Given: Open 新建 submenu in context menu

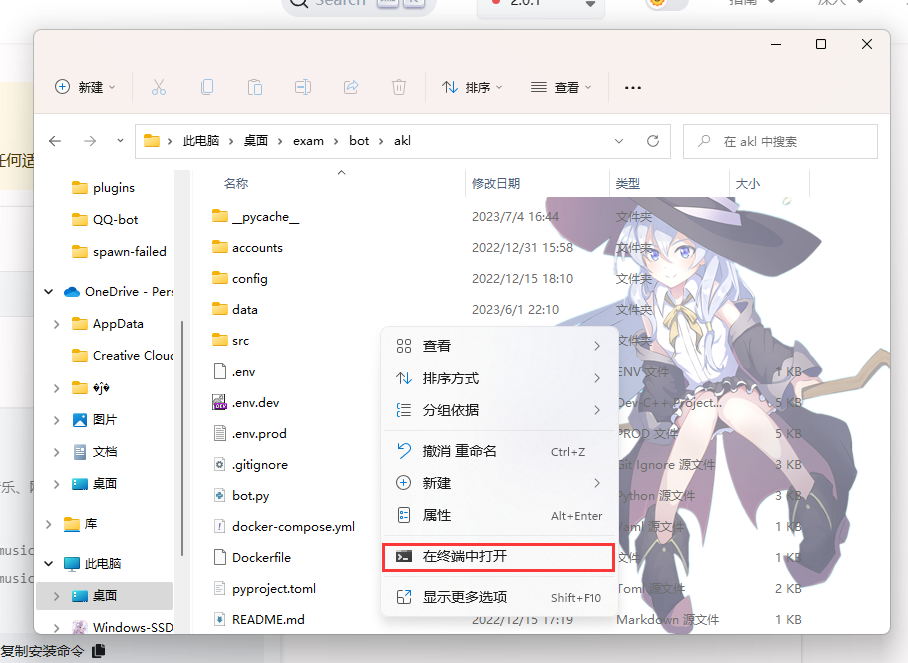Looking at the screenshot, I should (x=499, y=483).
